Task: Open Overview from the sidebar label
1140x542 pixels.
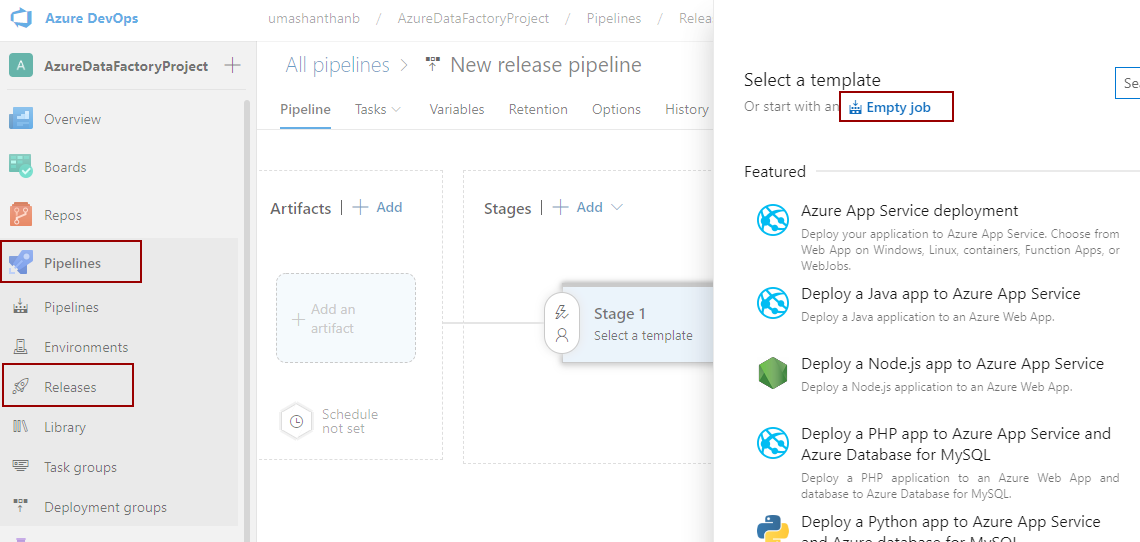Action: pos(73,119)
